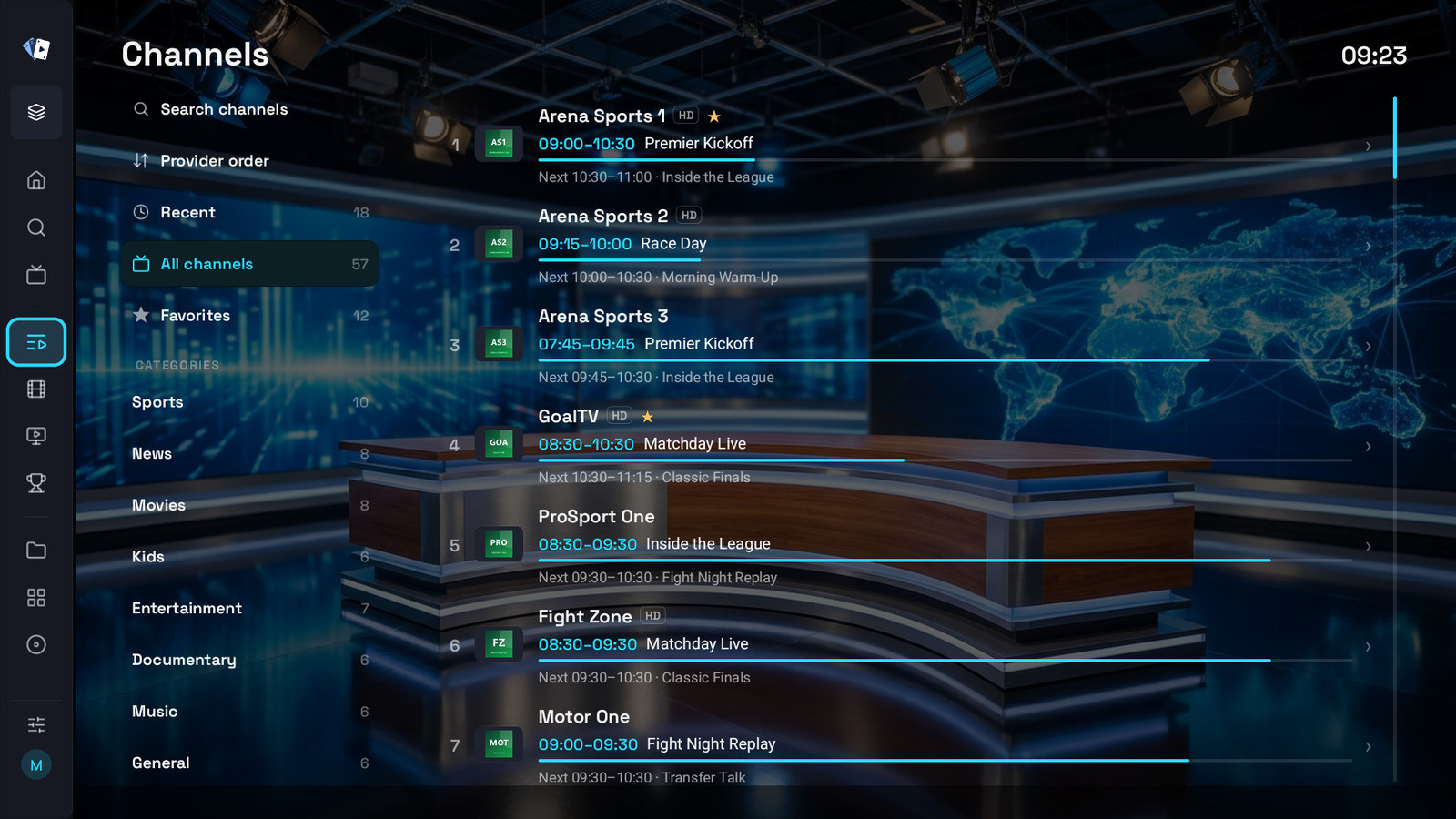Expand GoalTV row chevron
The image size is (1456, 819).
[1368, 446]
